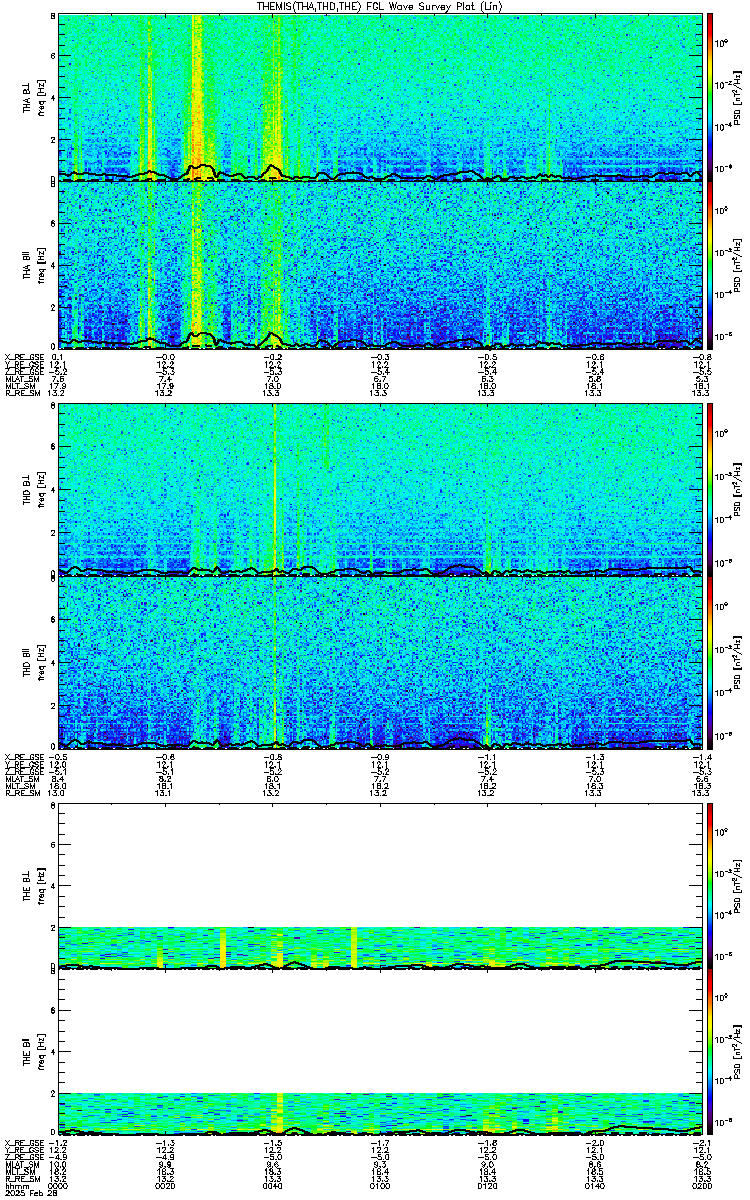Click the 0020 time tick label
This screenshot has width=750, height=1200.
tap(165, 1186)
